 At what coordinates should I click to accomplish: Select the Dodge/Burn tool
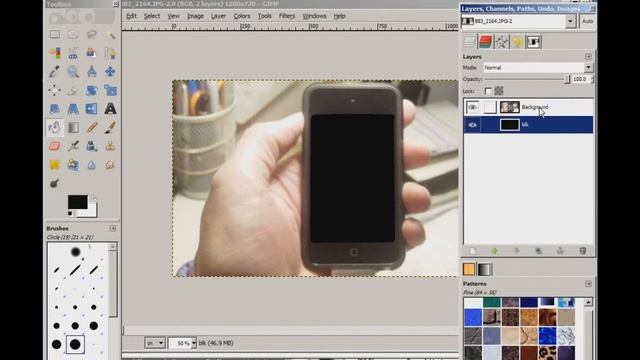coord(55,183)
